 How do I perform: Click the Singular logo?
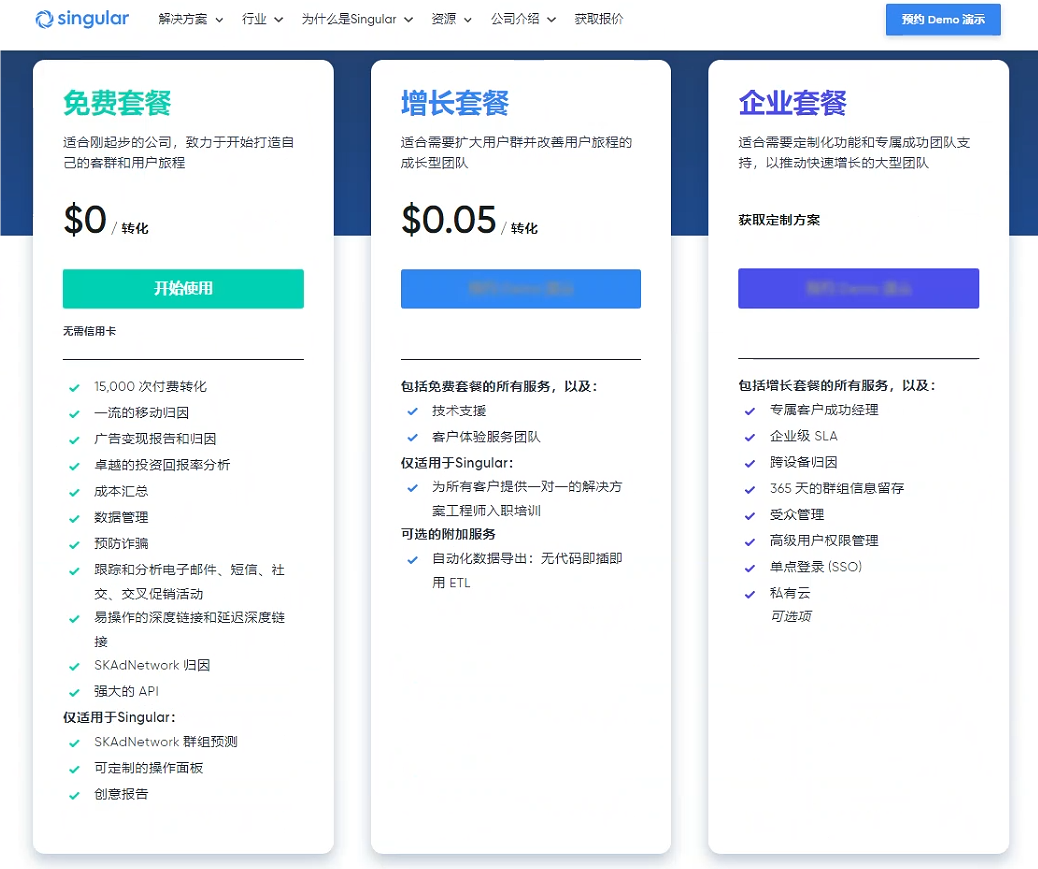point(82,19)
